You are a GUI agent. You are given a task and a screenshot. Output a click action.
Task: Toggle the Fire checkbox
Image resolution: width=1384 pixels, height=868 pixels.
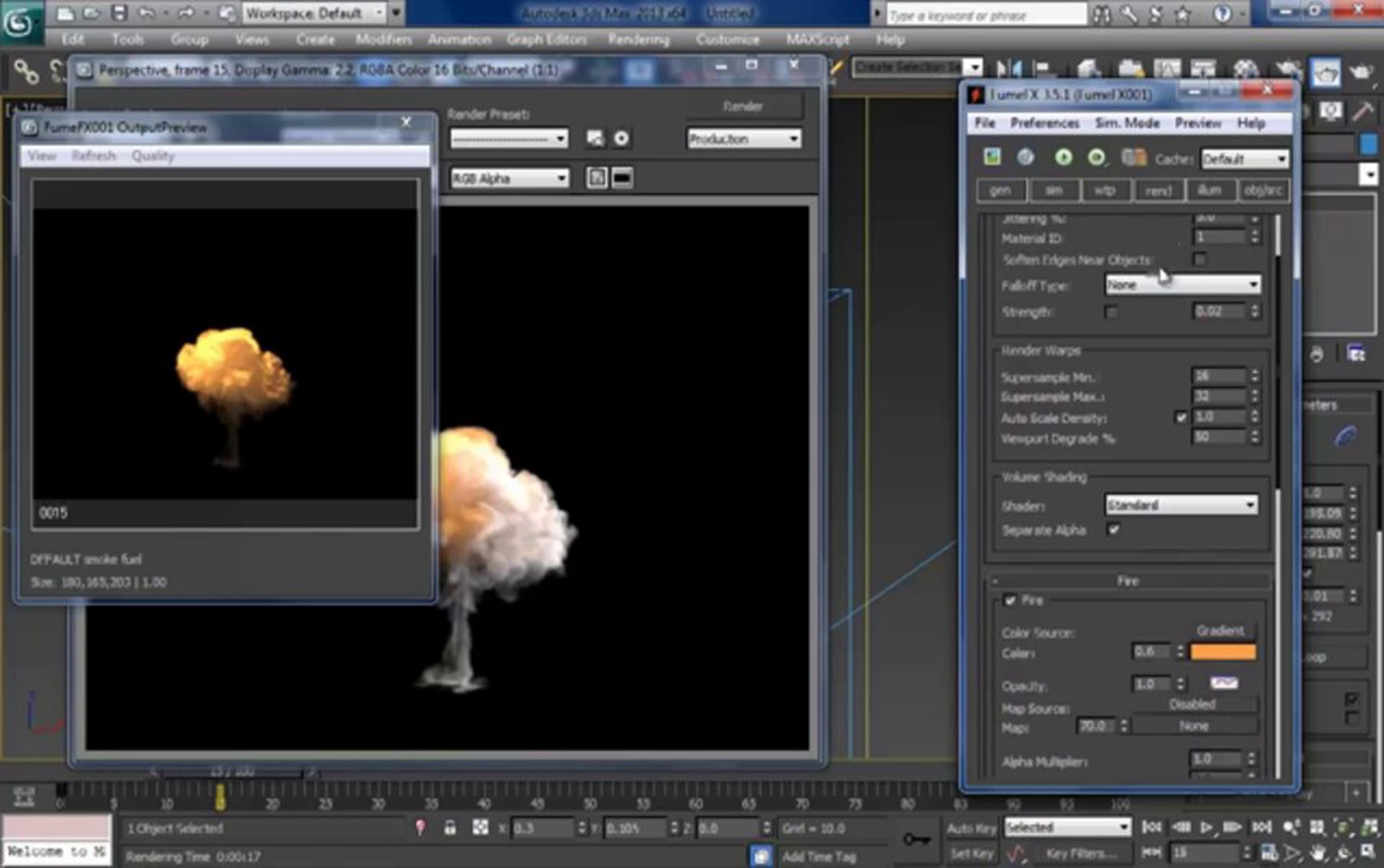coord(1010,600)
